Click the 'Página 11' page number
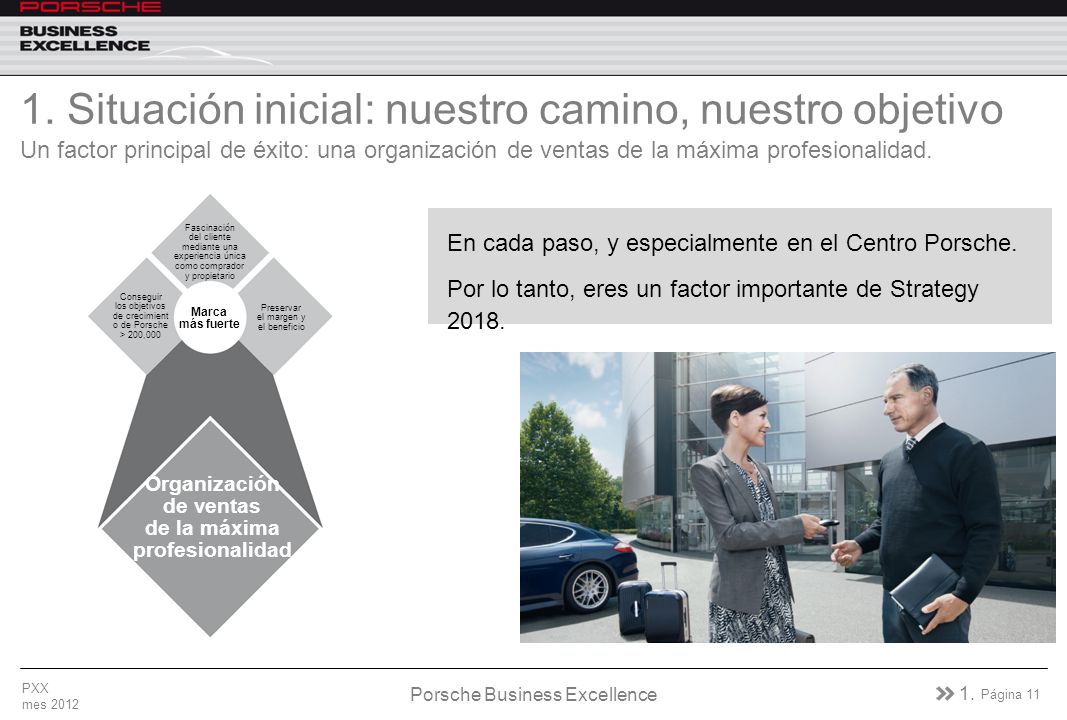 click(1011, 694)
